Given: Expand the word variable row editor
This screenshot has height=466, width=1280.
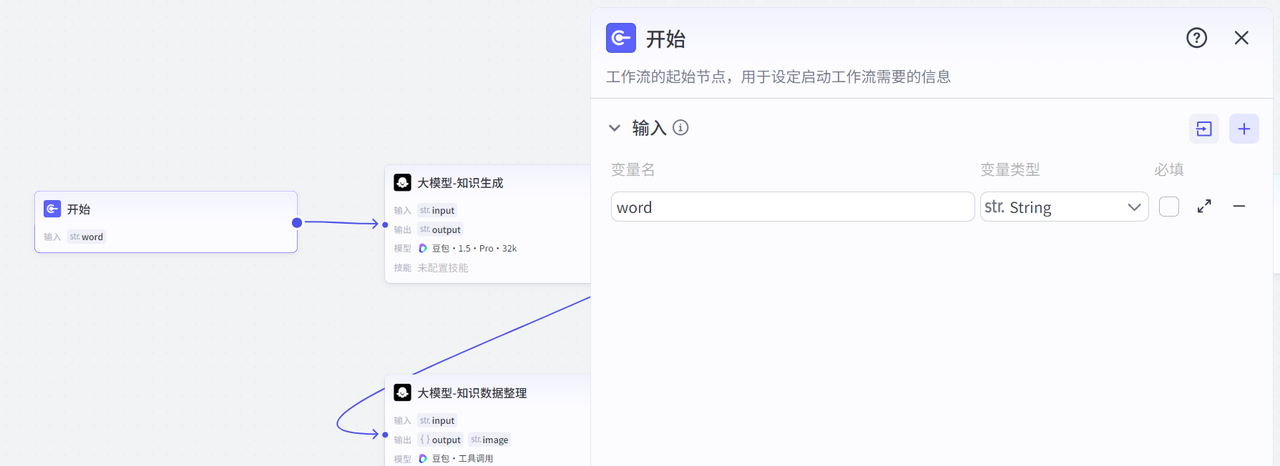Looking at the screenshot, I should [1205, 206].
